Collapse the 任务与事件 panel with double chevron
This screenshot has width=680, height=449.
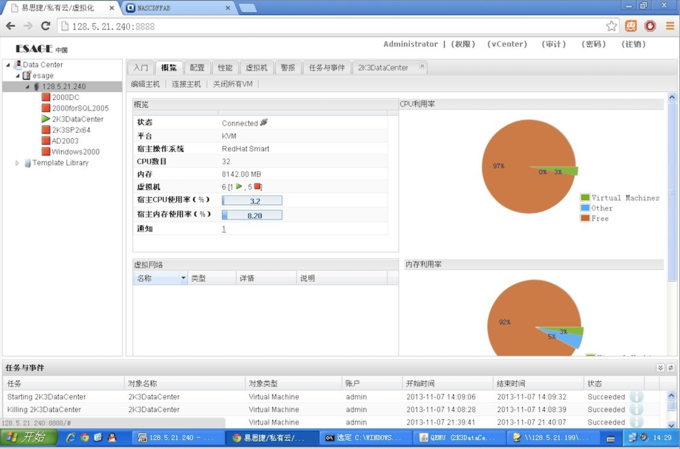click(x=660, y=368)
